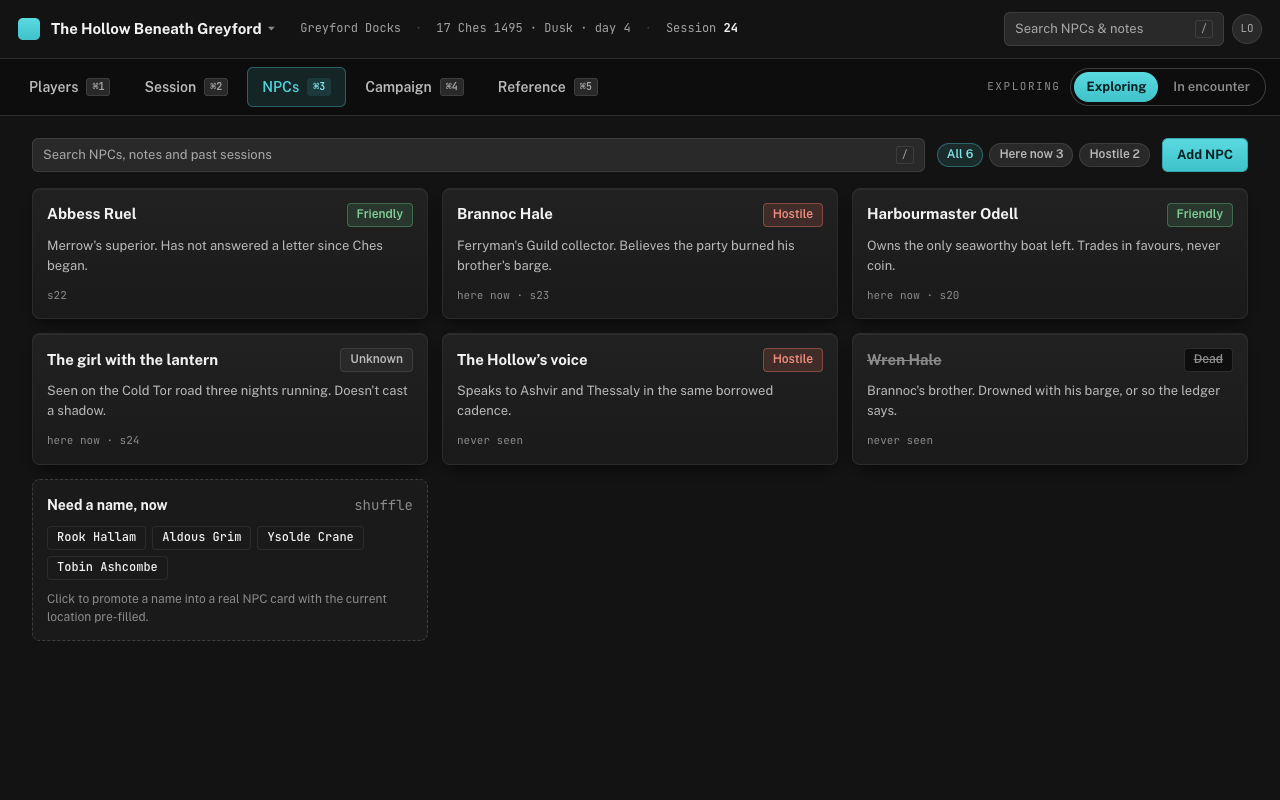Click 'here now · s23' on Brannoc Hale card
The image size is (1280, 800).
(x=503, y=296)
